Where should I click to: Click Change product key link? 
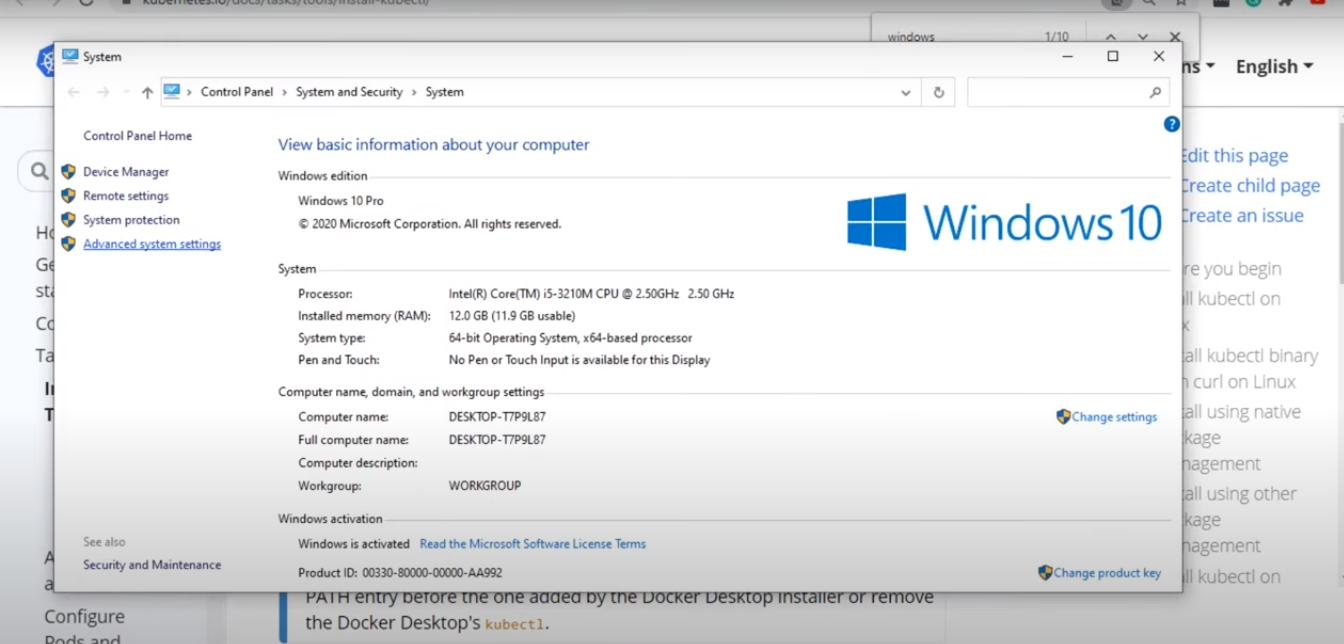coord(1107,573)
